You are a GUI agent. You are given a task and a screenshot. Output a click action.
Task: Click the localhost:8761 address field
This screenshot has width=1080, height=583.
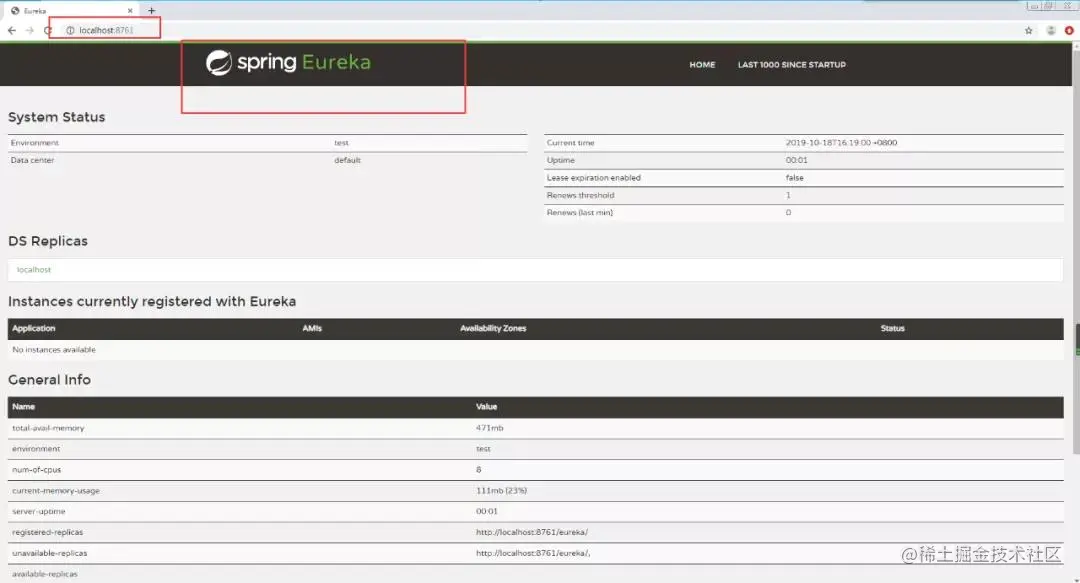106,30
